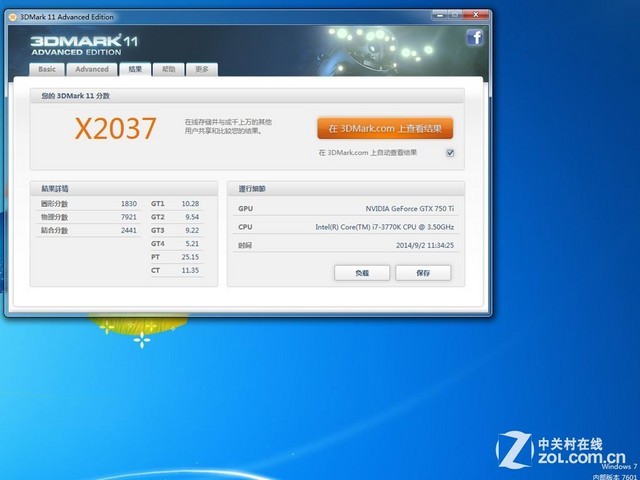Click the 3DMark 11 title bar app icon
640x480 pixels.
click(13, 17)
